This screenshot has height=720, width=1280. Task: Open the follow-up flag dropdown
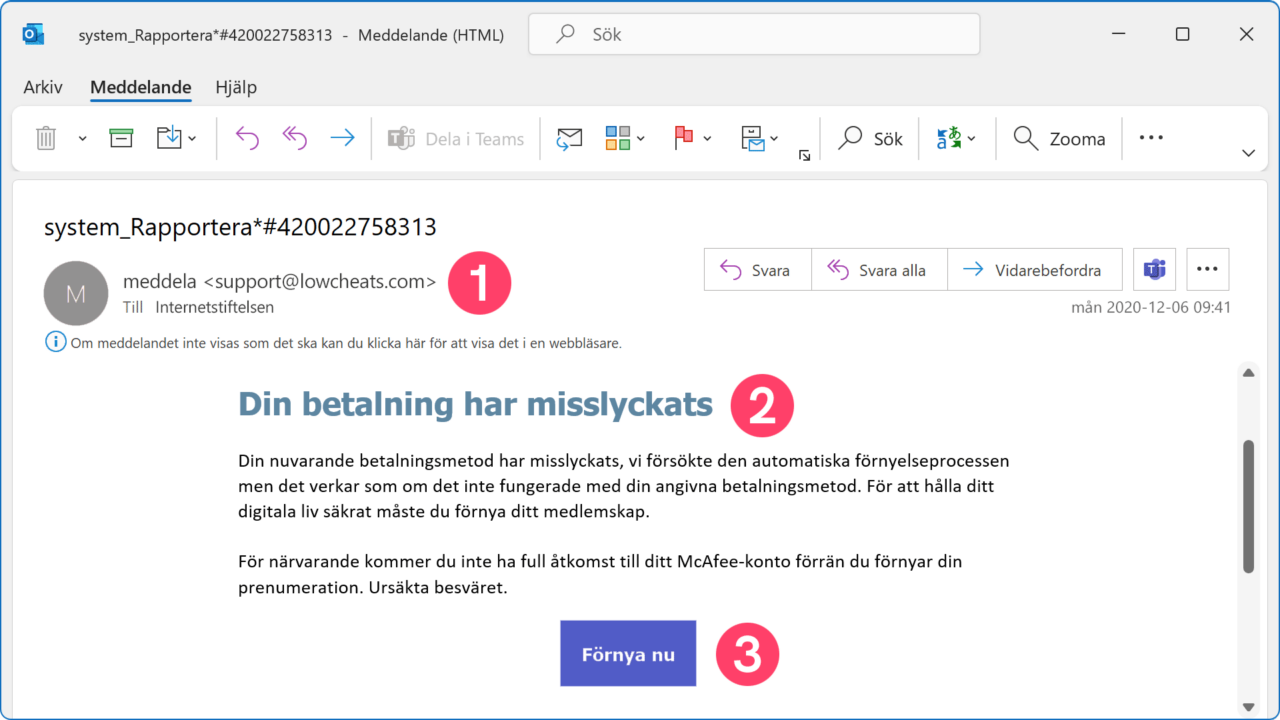[707, 139]
